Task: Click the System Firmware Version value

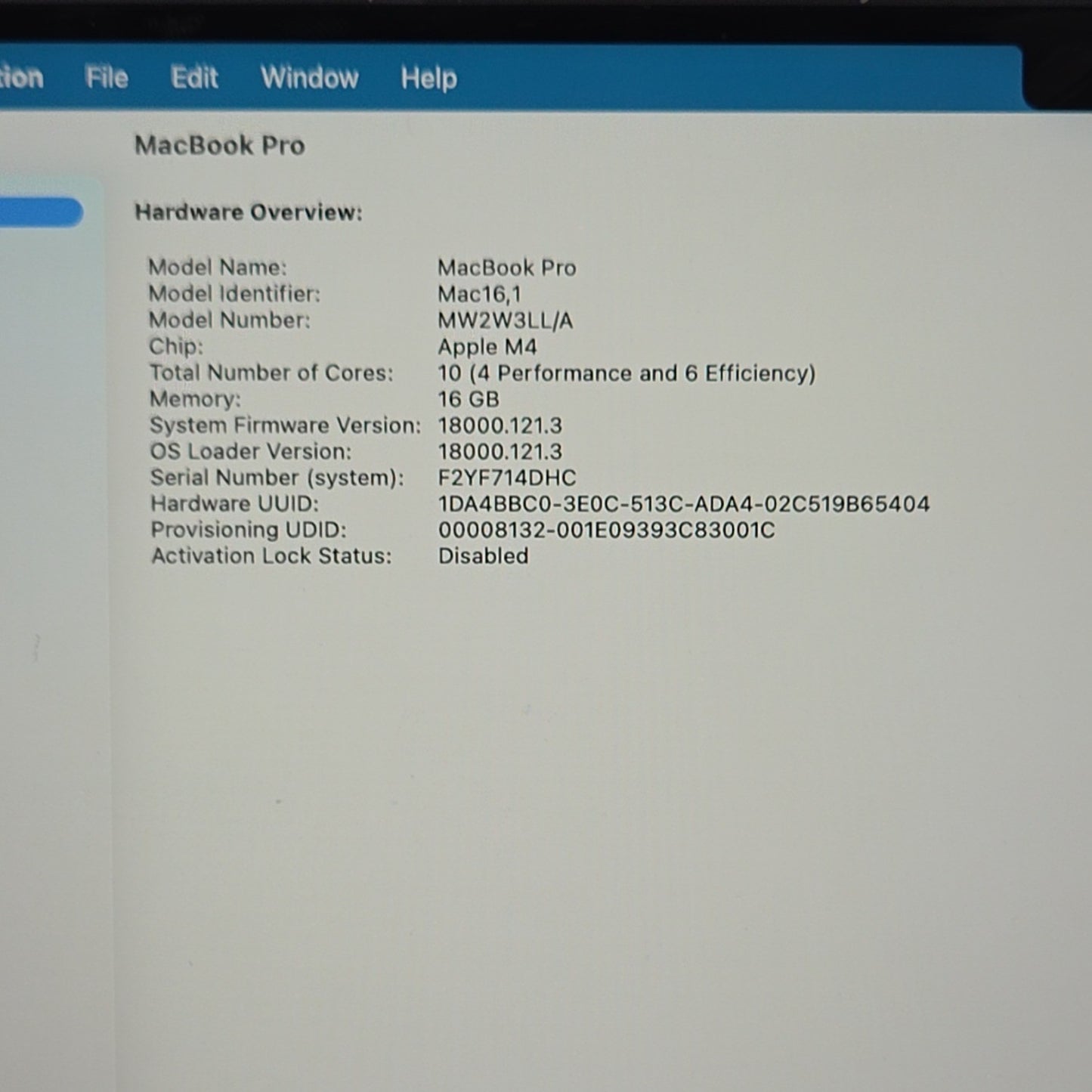Action: pos(500,425)
